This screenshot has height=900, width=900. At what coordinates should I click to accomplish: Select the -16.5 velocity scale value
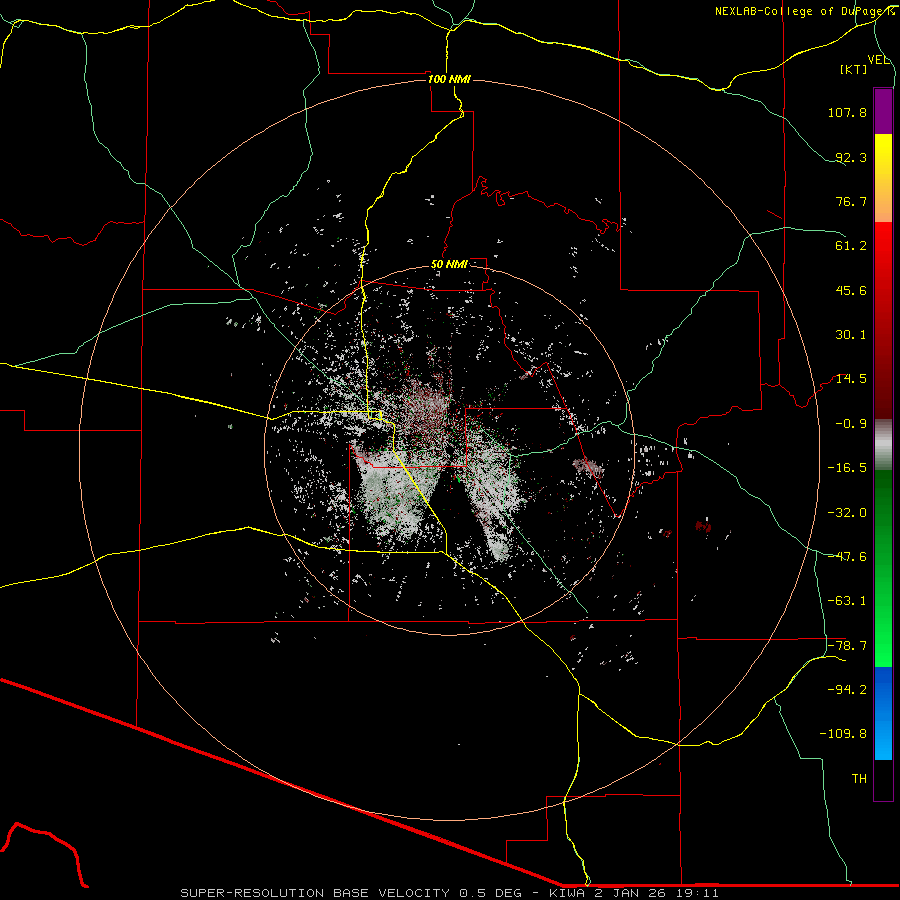[847, 468]
